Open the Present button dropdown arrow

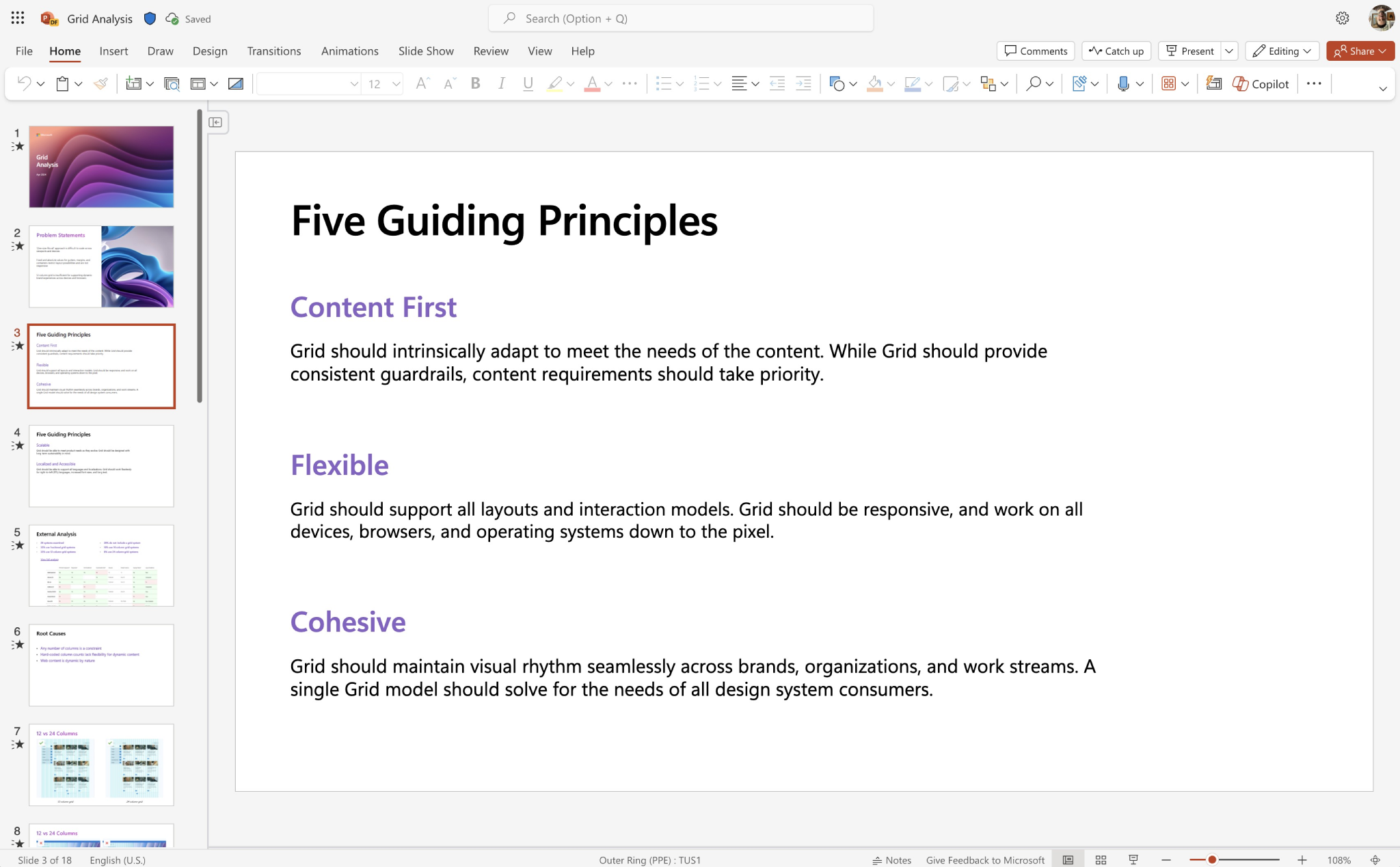coord(1228,51)
